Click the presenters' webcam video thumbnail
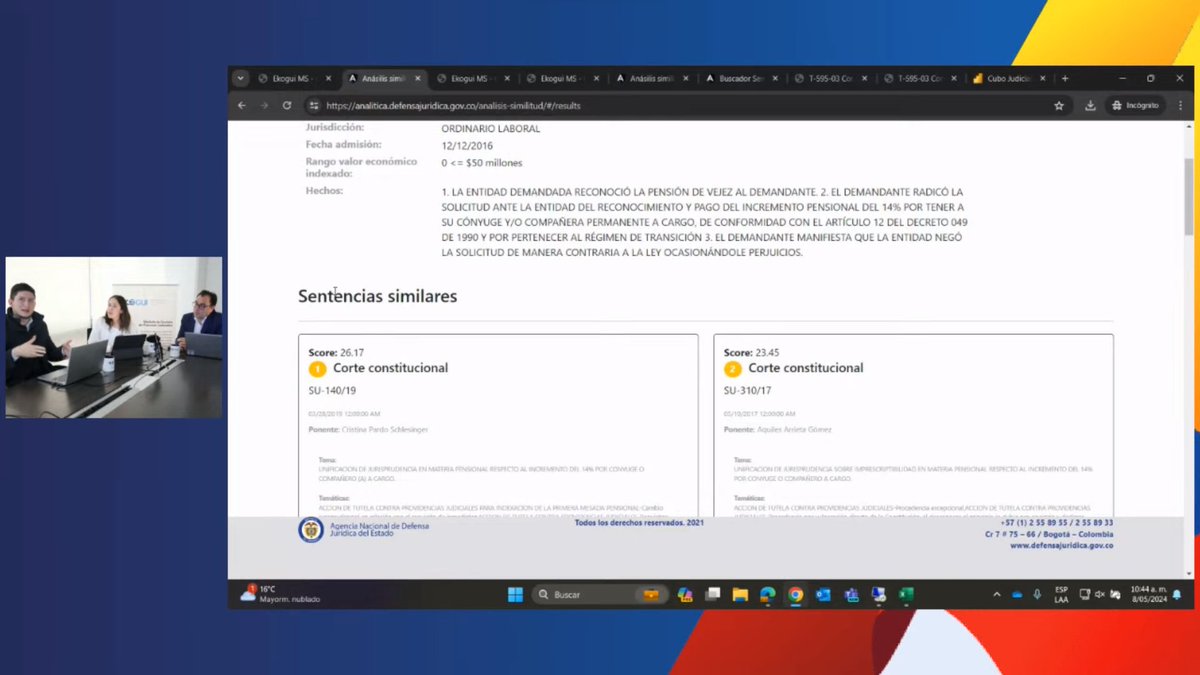Image resolution: width=1200 pixels, height=675 pixels. pos(114,337)
